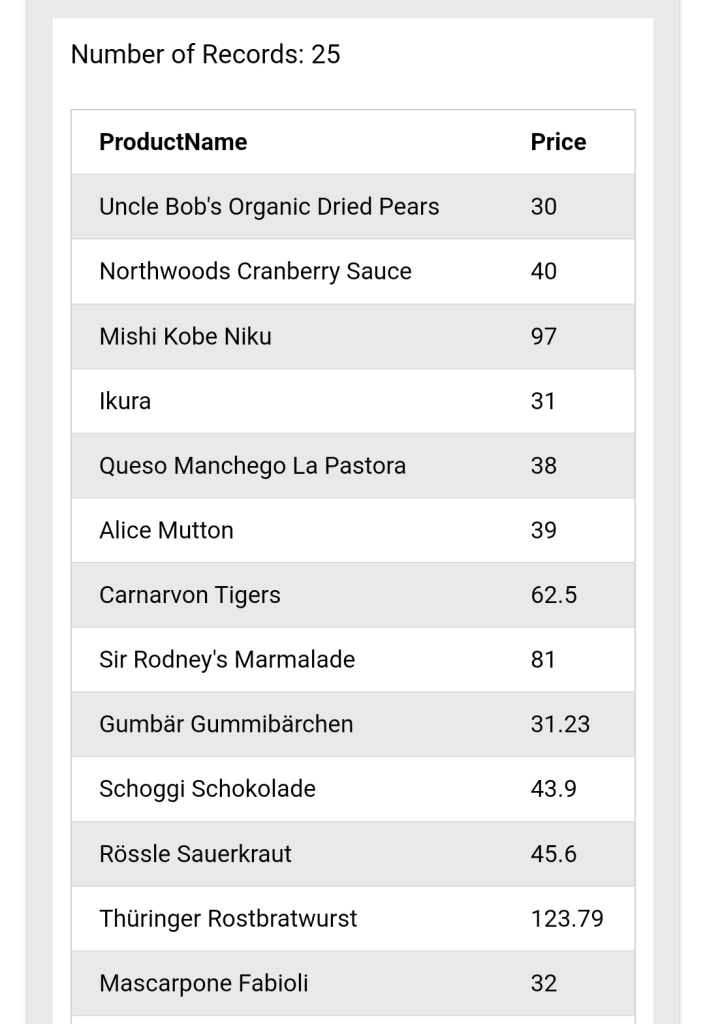This screenshot has height=1024, width=705.
Task: Select the Mascarpone Fabioli row
Action: click(x=352, y=983)
